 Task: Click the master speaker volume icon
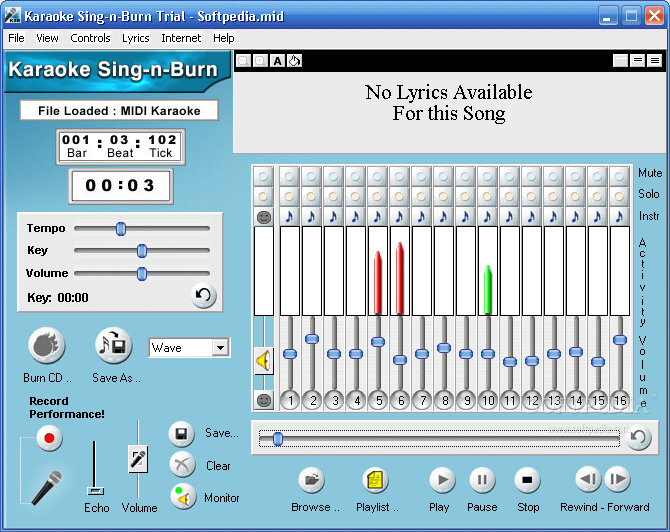click(x=264, y=361)
